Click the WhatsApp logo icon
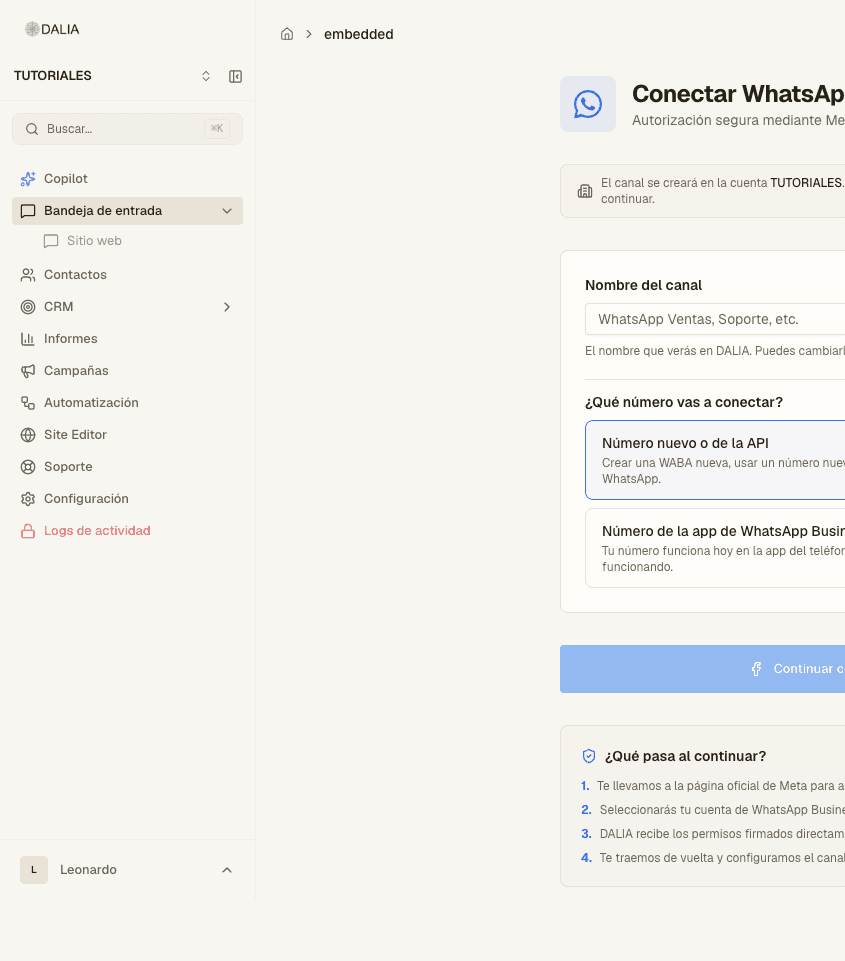This screenshot has height=961, width=845. pos(588,104)
